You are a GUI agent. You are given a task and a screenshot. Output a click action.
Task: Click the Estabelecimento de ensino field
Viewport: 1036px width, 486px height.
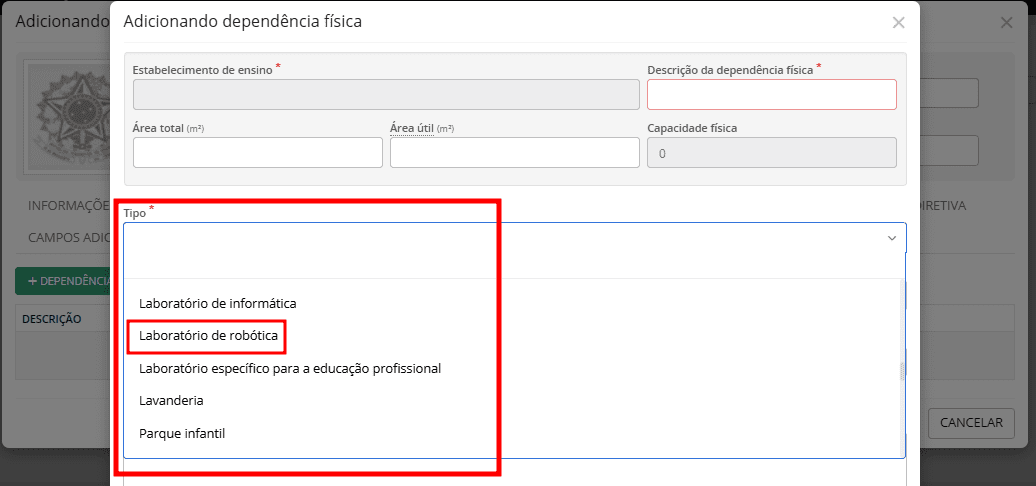click(x=386, y=94)
